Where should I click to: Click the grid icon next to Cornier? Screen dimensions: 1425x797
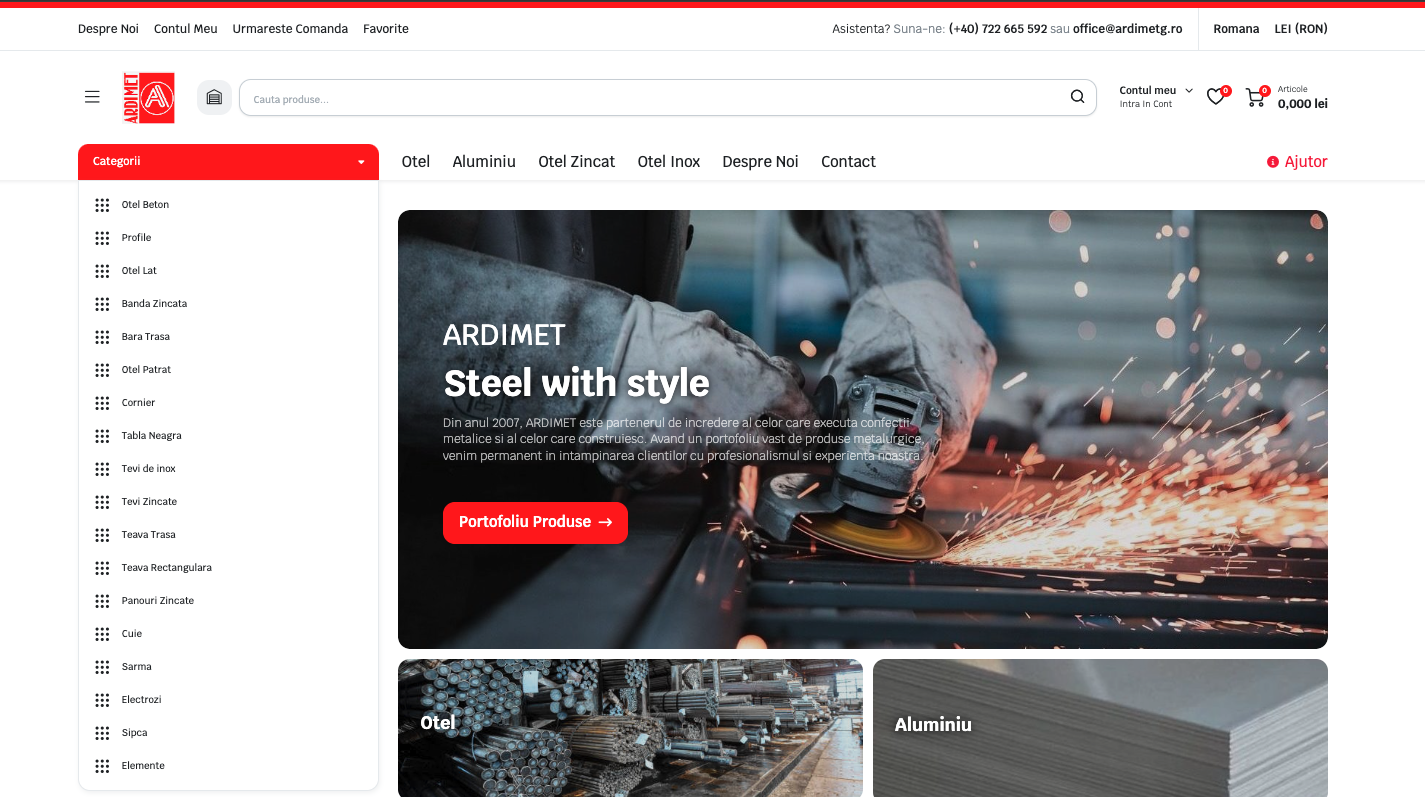(102, 403)
